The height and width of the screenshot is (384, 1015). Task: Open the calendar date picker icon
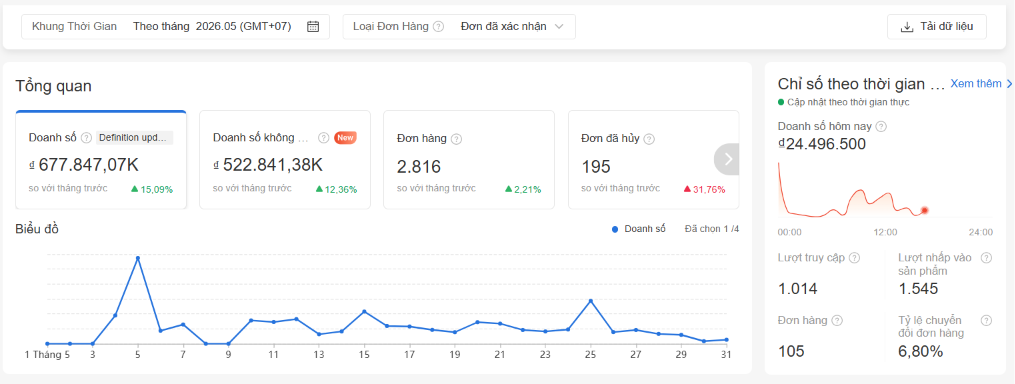point(313,27)
